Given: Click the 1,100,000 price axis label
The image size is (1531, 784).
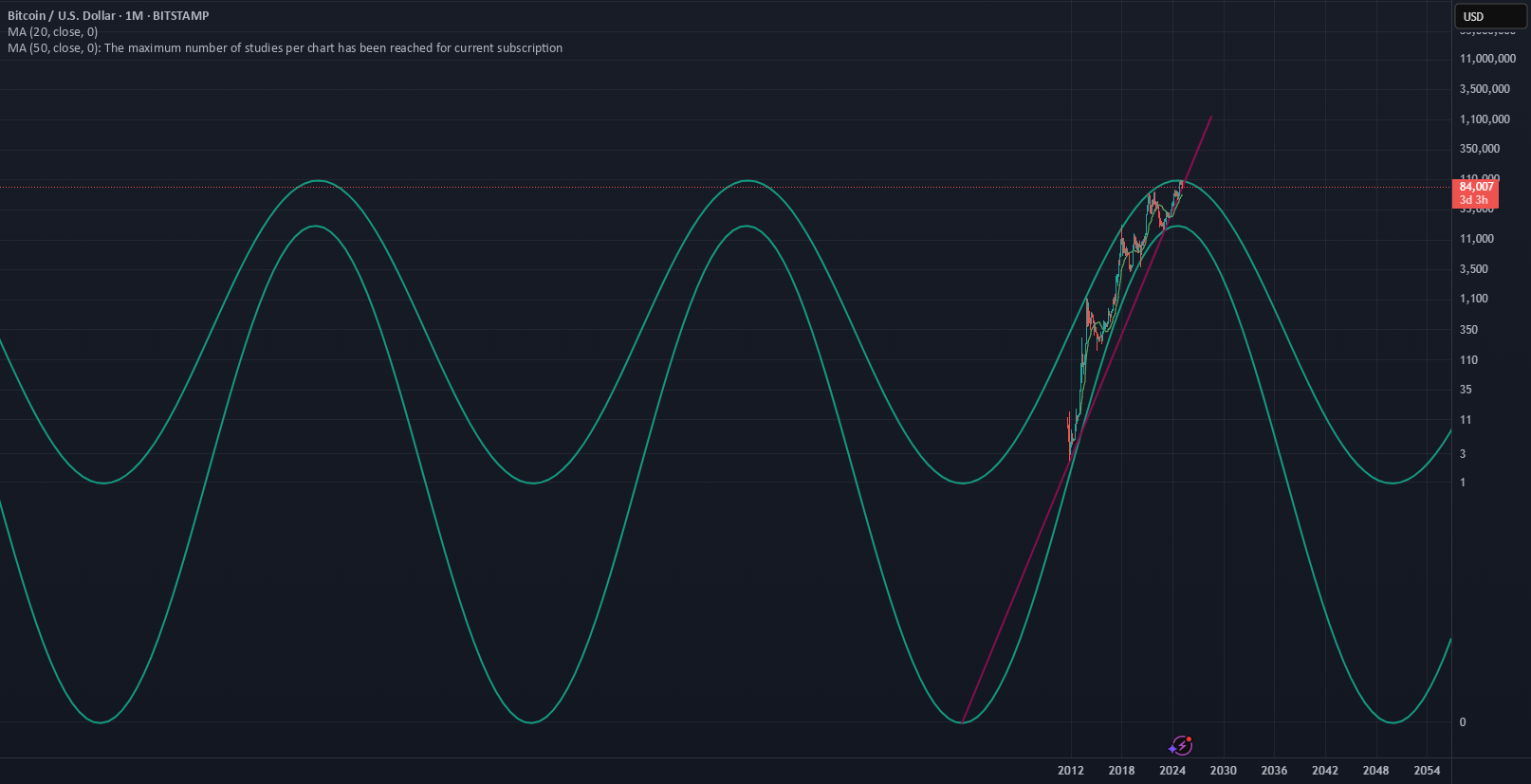Looking at the screenshot, I should pos(1485,119).
